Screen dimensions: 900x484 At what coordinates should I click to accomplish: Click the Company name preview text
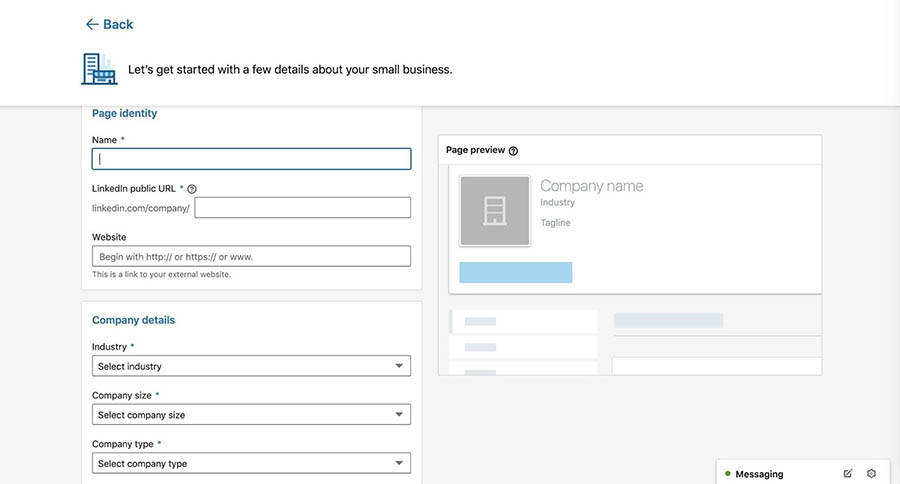[591, 186]
